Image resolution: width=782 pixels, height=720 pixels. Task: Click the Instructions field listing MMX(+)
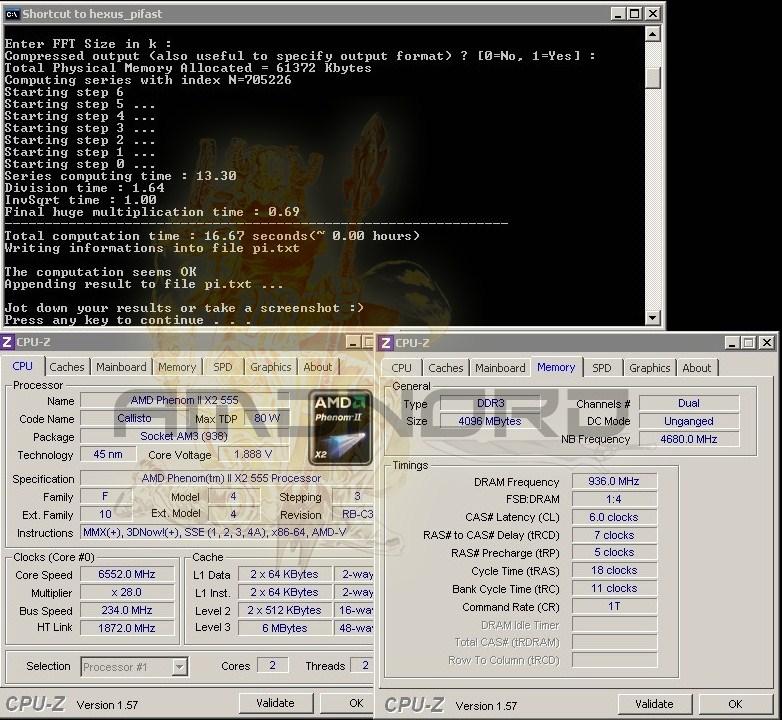[227, 533]
